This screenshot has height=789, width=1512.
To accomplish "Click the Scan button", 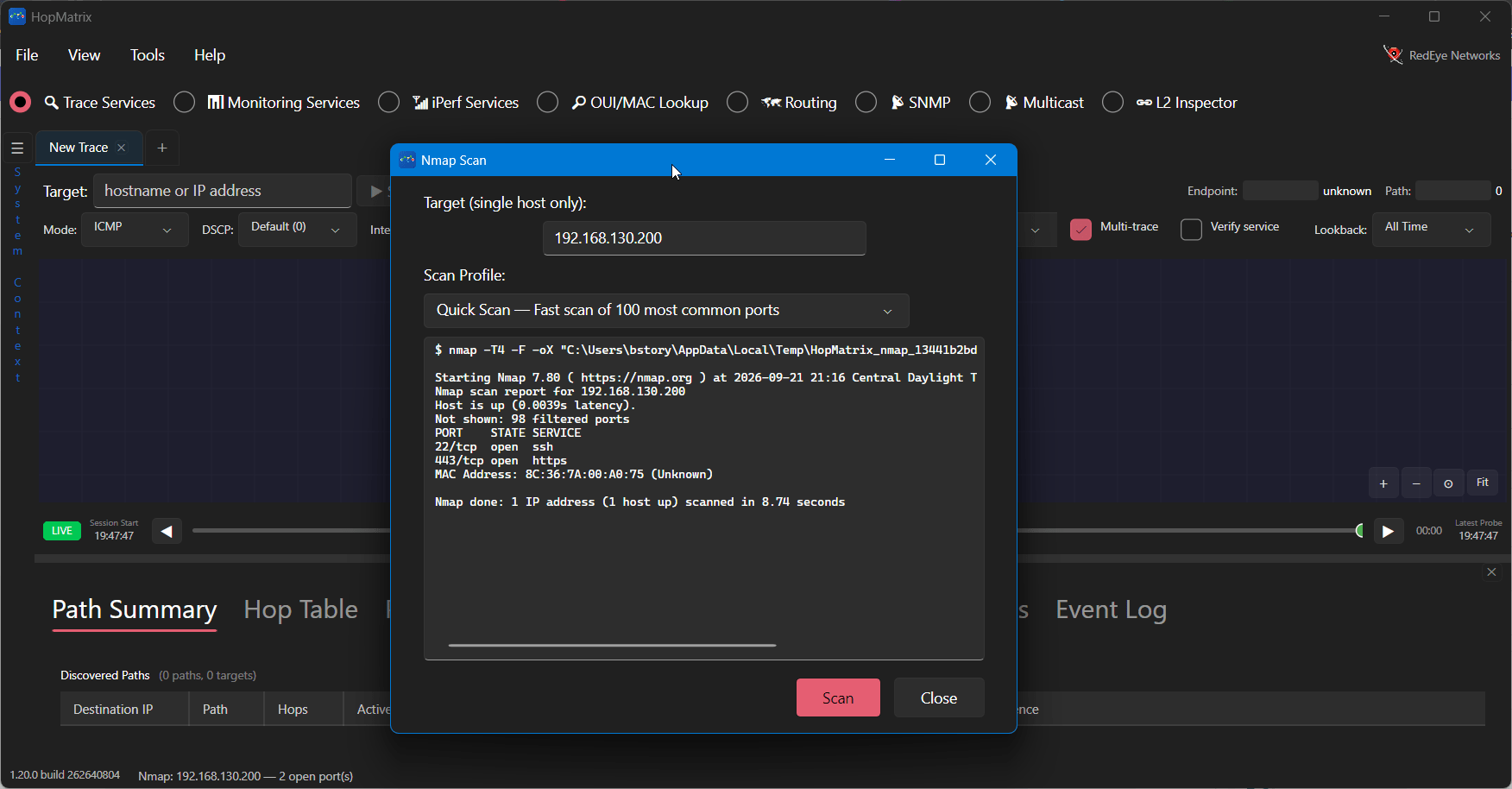I will 838,697.
